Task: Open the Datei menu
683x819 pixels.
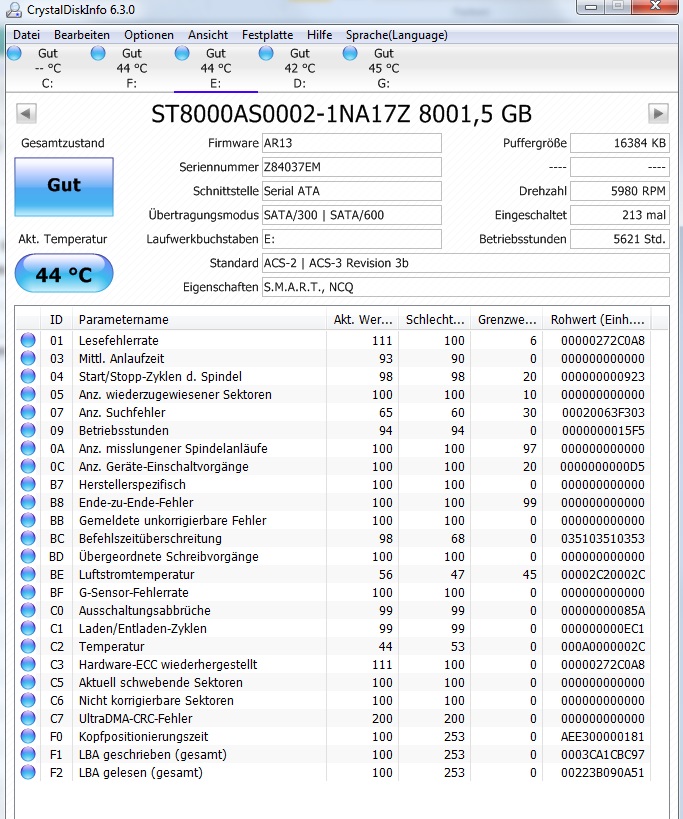Action: [x=27, y=35]
